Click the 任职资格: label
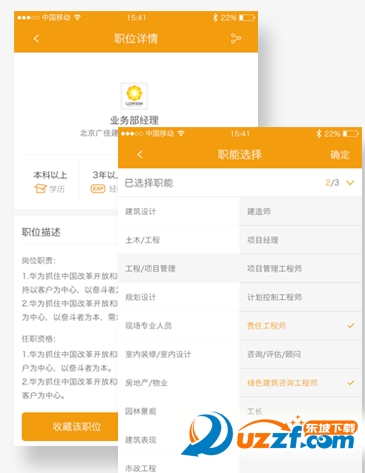Image resolution: width=365 pixels, height=473 pixels. click(39, 339)
